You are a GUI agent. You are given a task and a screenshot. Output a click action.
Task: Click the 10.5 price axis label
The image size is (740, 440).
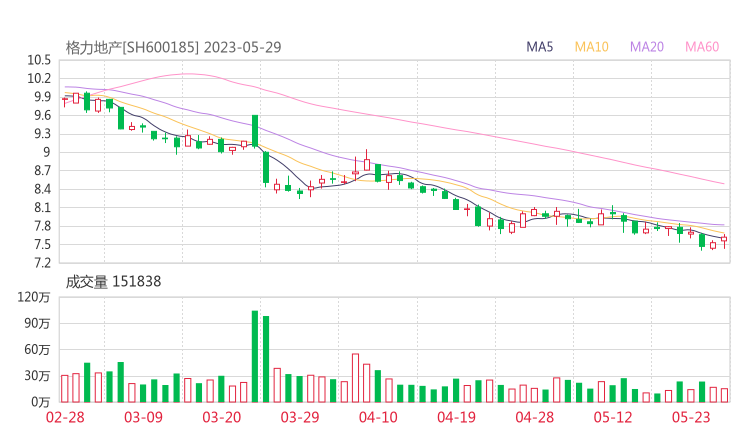pyautogui.click(x=39, y=60)
